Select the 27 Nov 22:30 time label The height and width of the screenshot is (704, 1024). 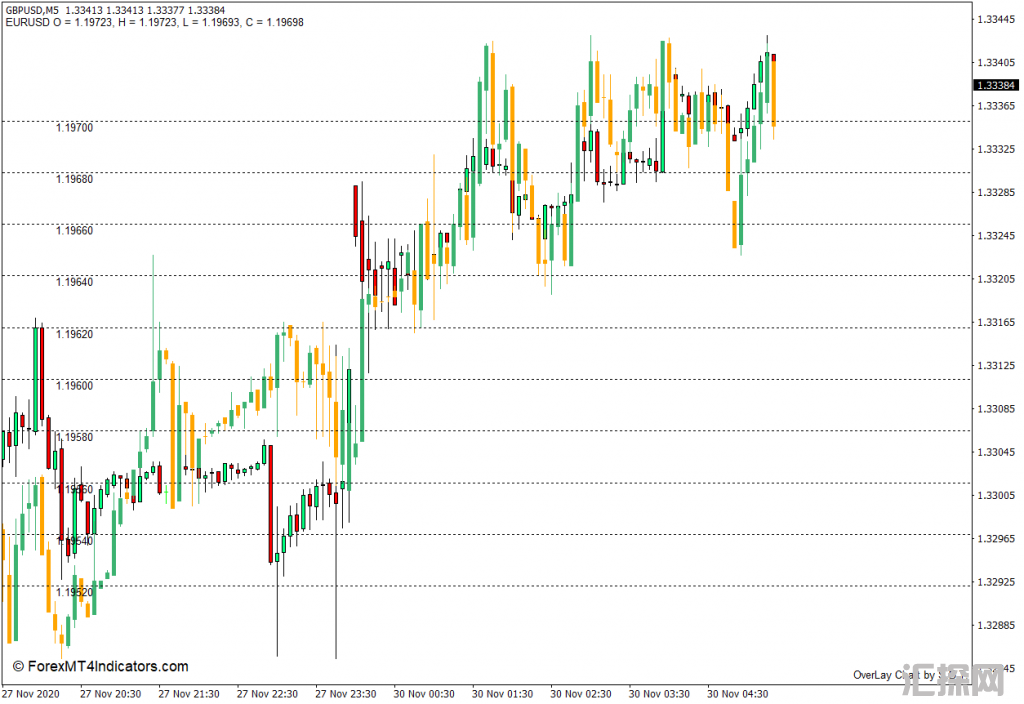coord(267,693)
